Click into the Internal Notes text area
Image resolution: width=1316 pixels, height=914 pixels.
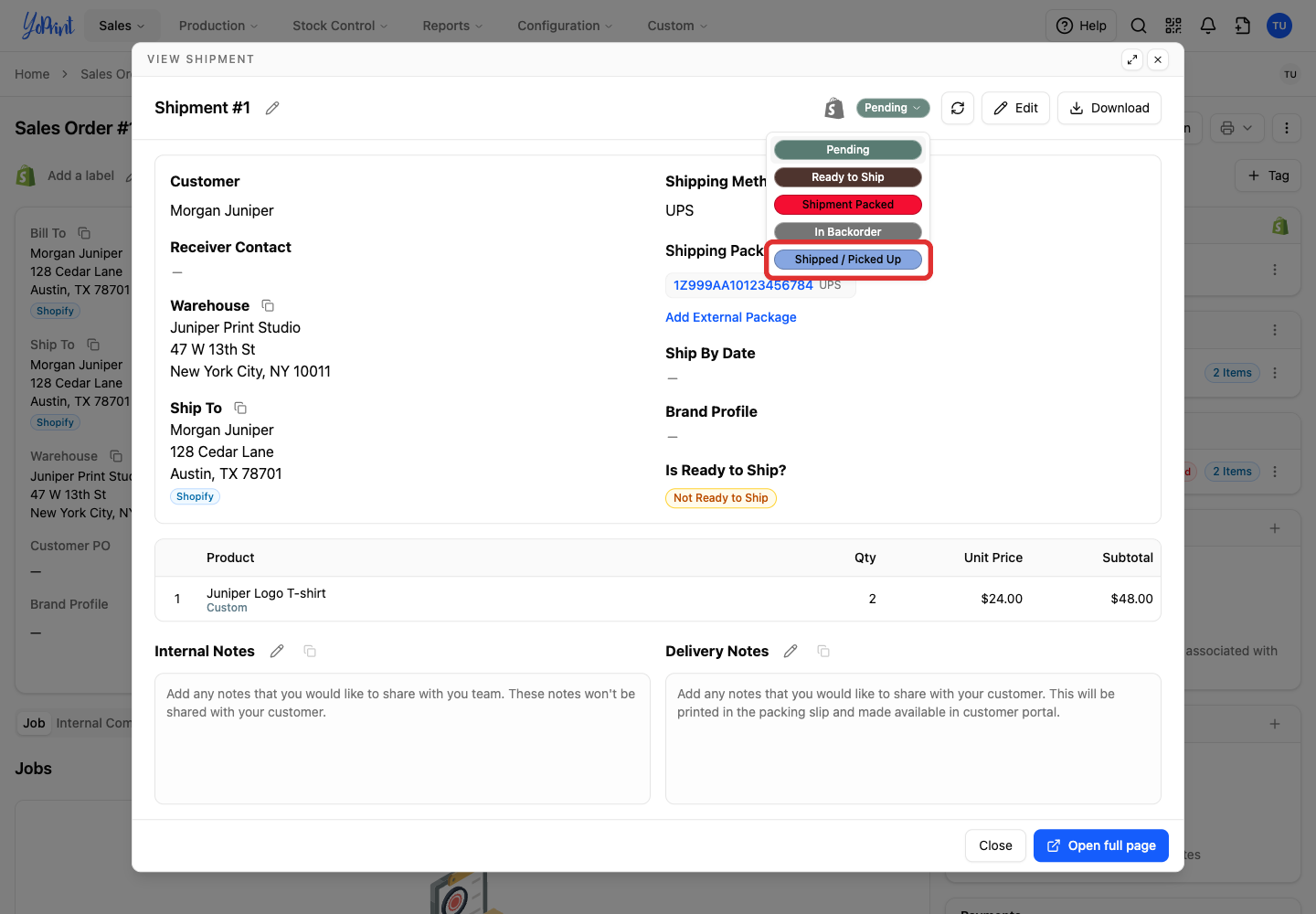(x=402, y=739)
